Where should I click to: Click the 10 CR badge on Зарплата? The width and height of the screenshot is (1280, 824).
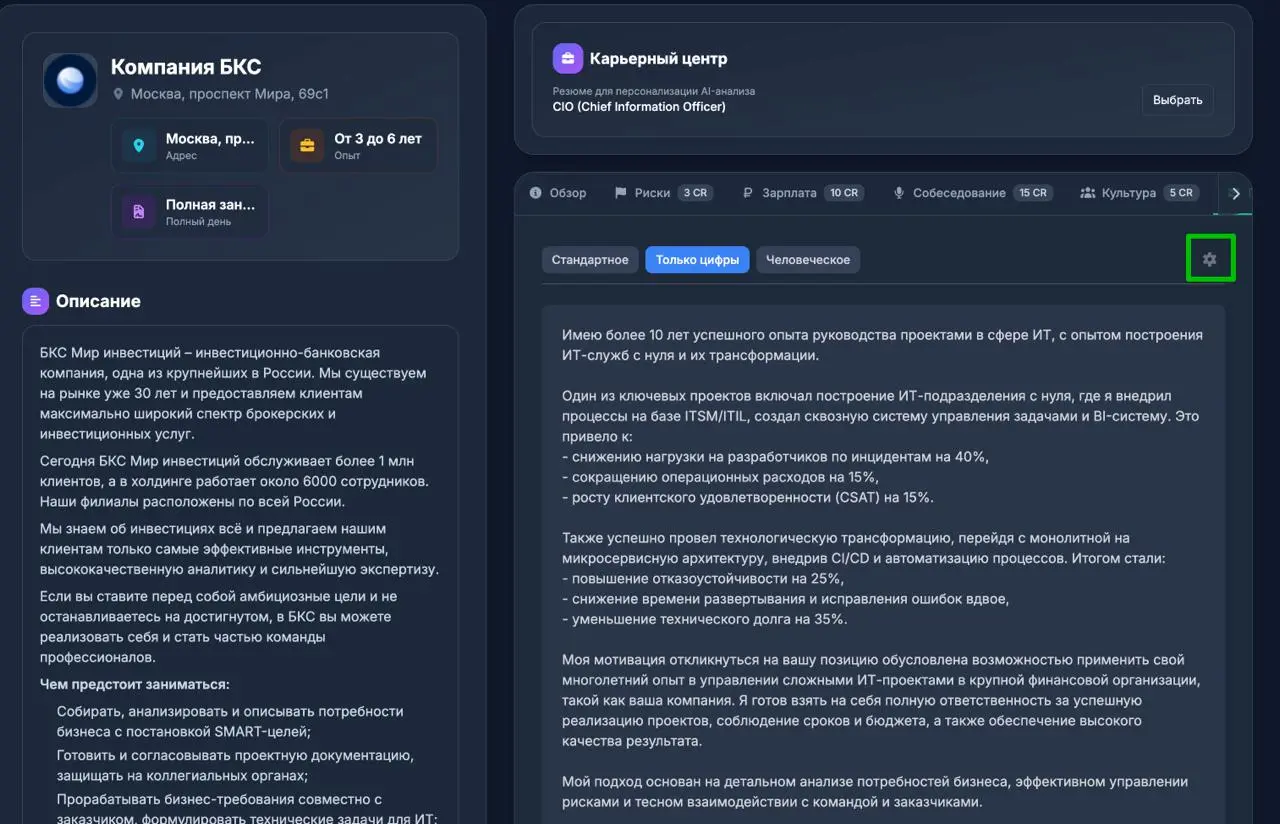click(x=844, y=193)
